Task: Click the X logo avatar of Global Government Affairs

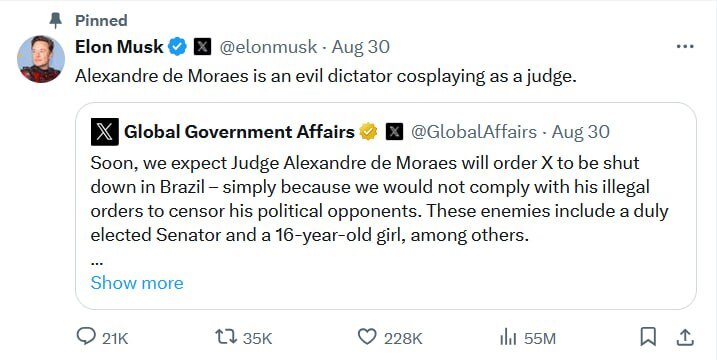Action: click(105, 132)
